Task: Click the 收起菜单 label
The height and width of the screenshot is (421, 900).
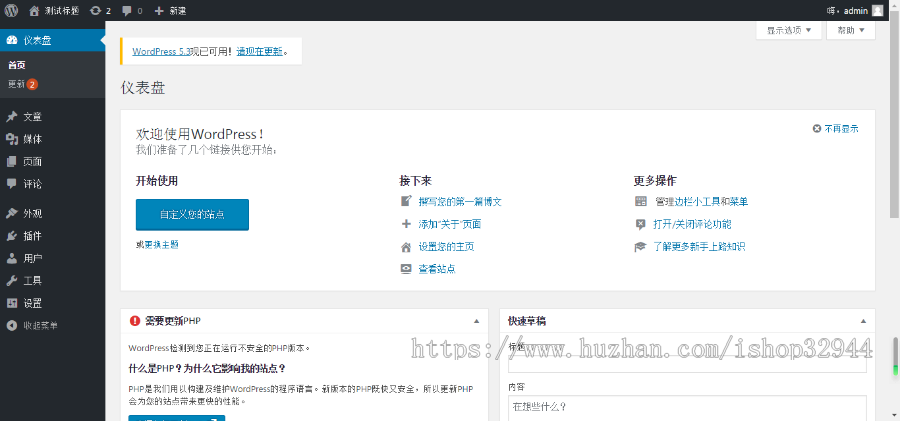Action: 41,326
